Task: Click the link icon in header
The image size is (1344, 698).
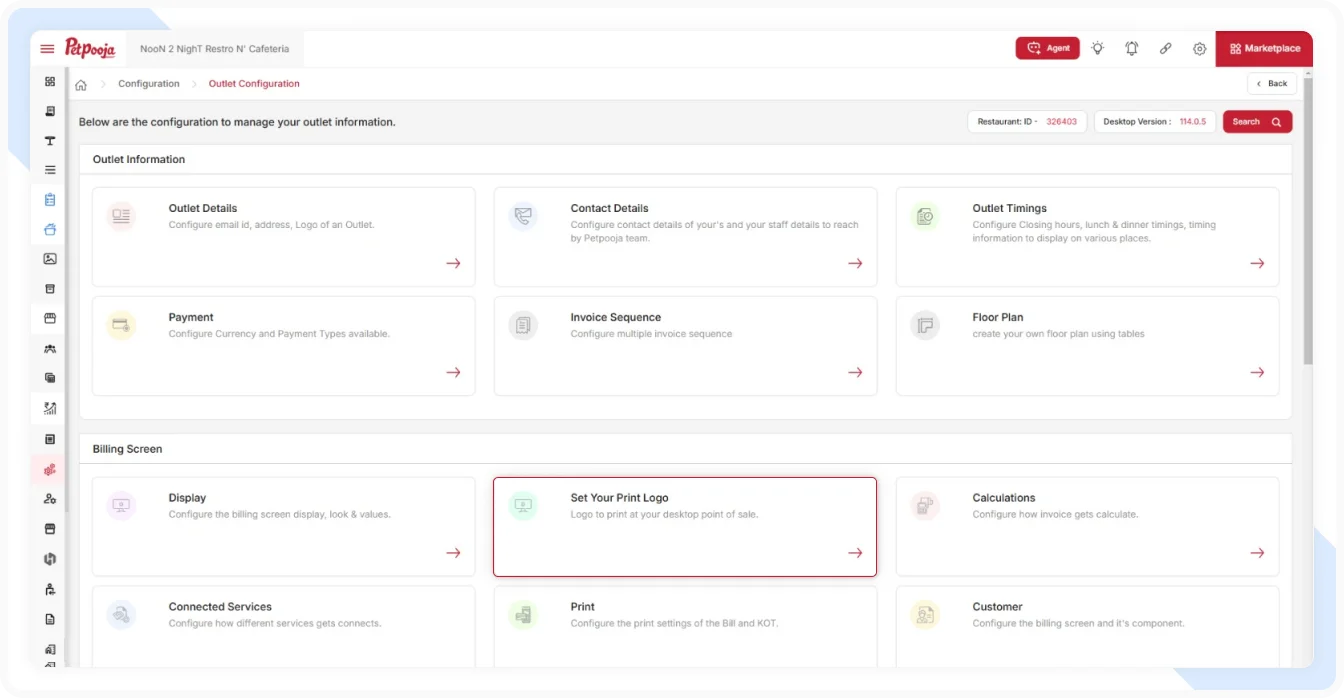Action: (1166, 48)
